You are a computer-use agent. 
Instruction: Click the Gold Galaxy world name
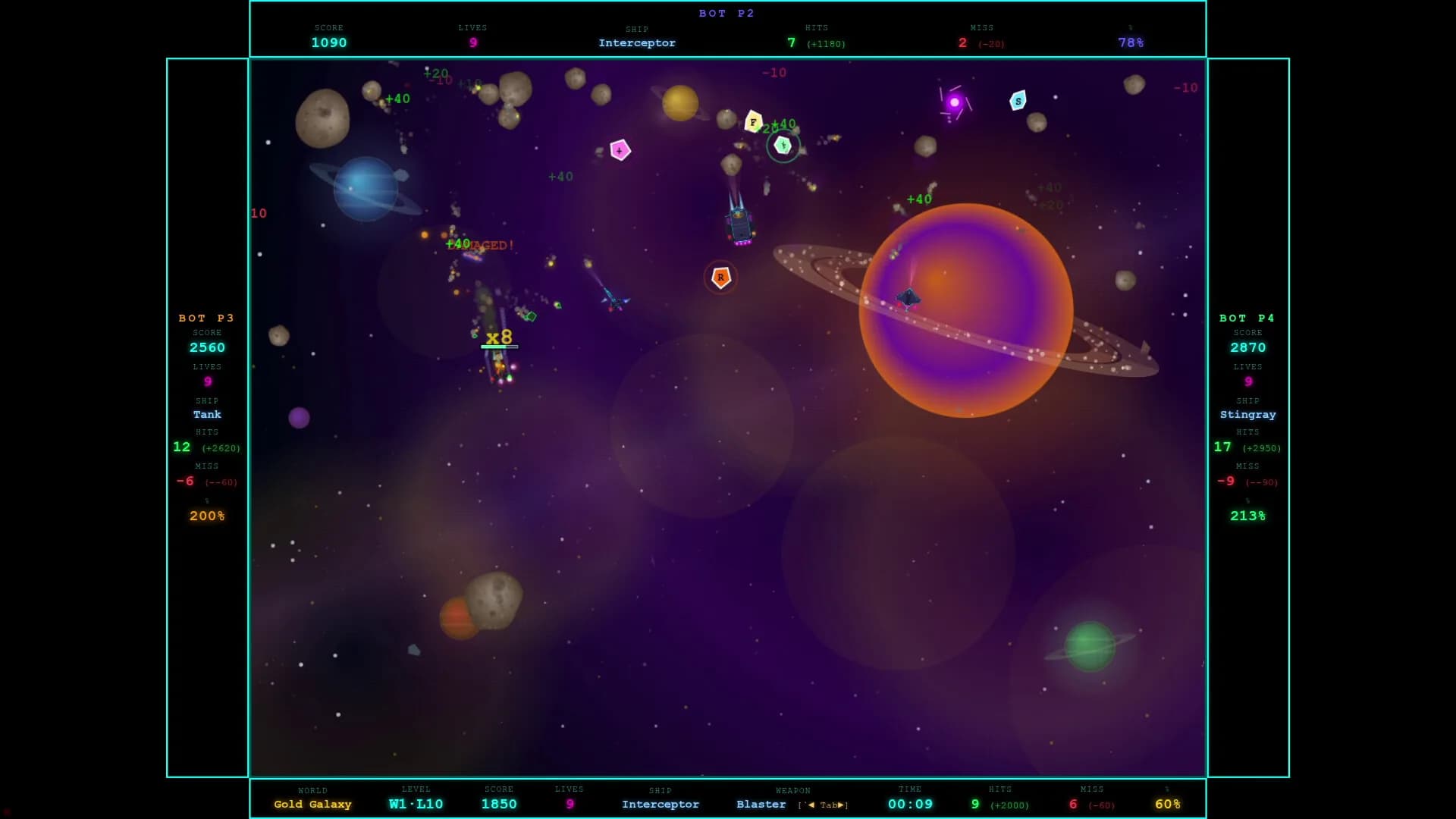(312, 804)
